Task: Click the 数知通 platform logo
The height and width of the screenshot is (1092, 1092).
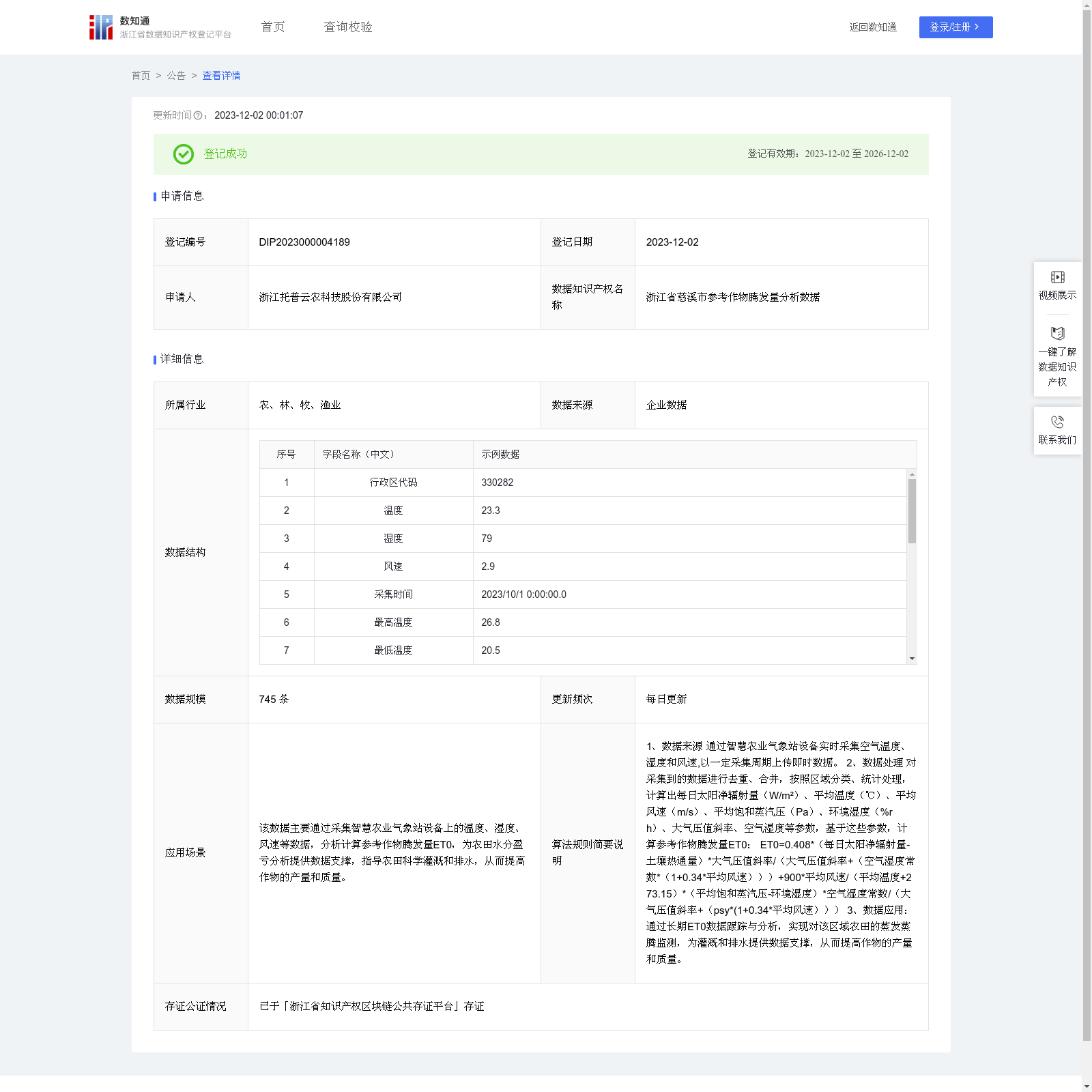Action: pyautogui.click(x=101, y=27)
